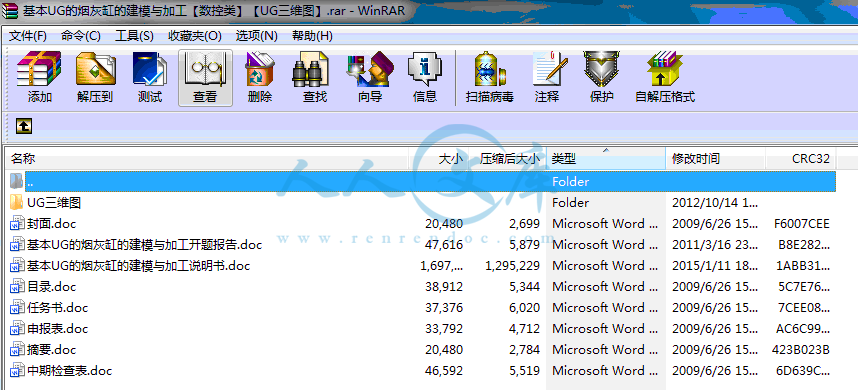
Task: Click the compressed size value 4,712
Action: point(524,329)
